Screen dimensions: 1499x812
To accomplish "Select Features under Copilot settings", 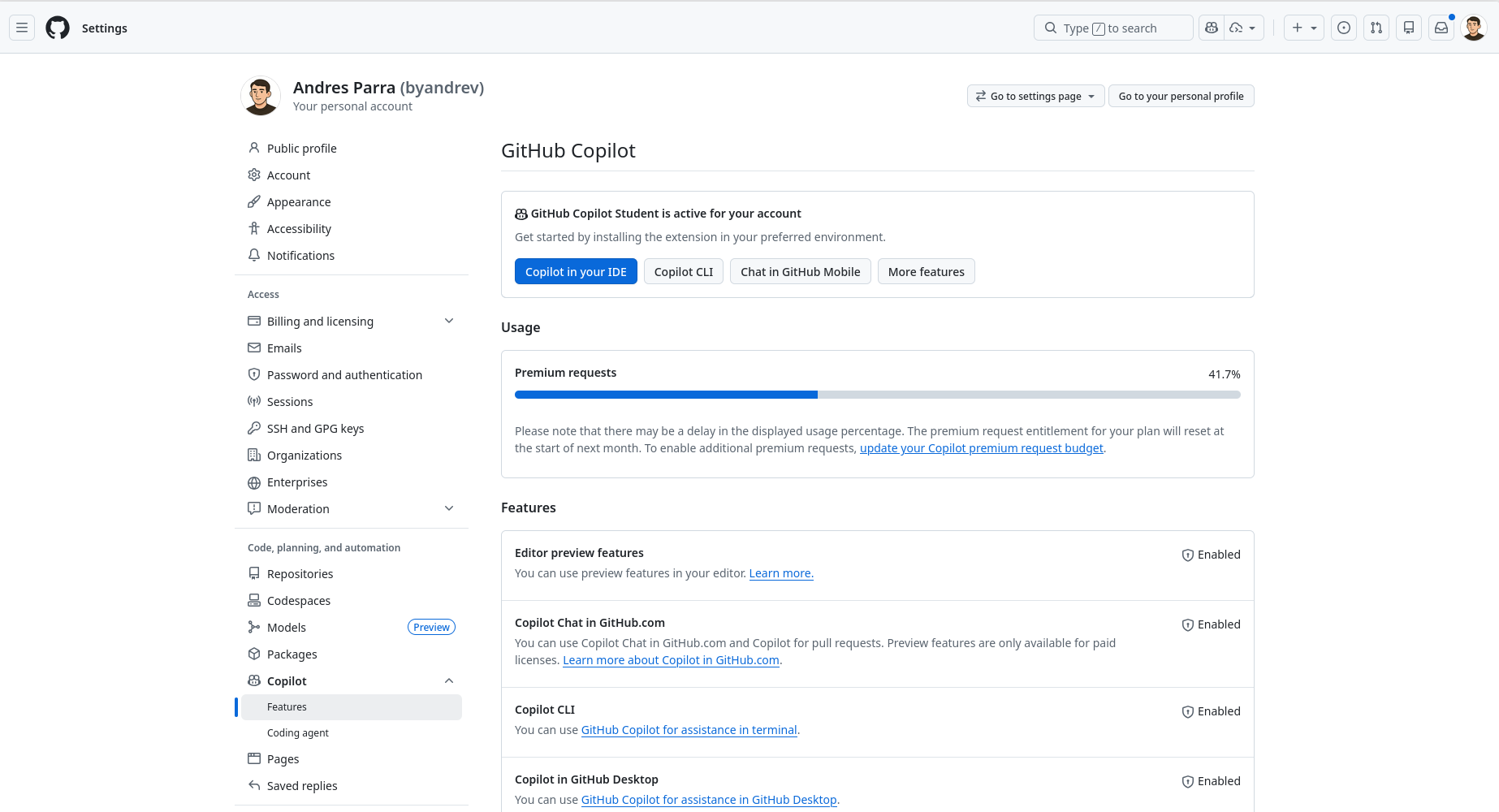I will 287,706.
